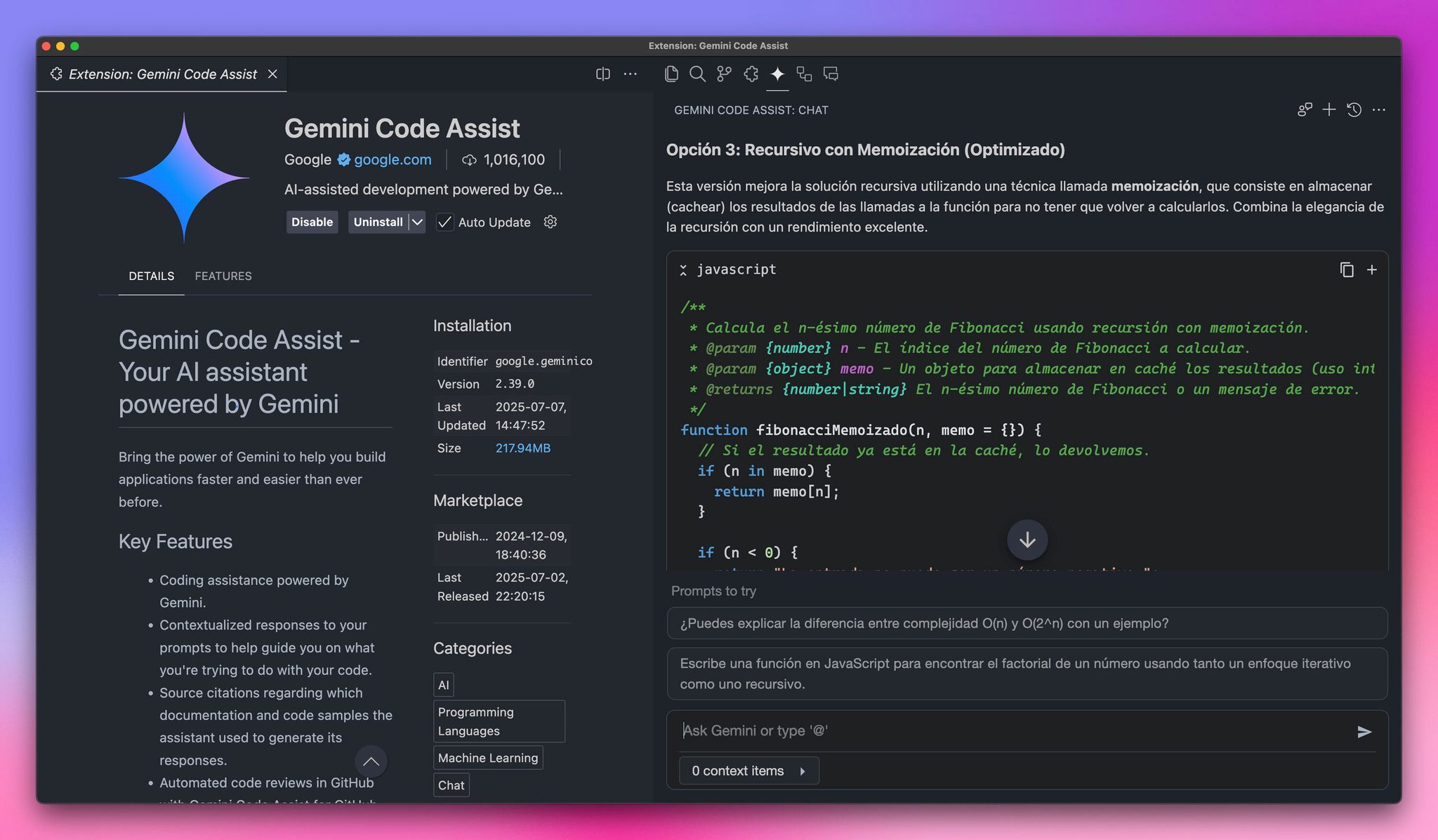Toggle the Auto Update checkbox
The image size is (1438, 840).
pyautogui.click(x=444, y=222)
